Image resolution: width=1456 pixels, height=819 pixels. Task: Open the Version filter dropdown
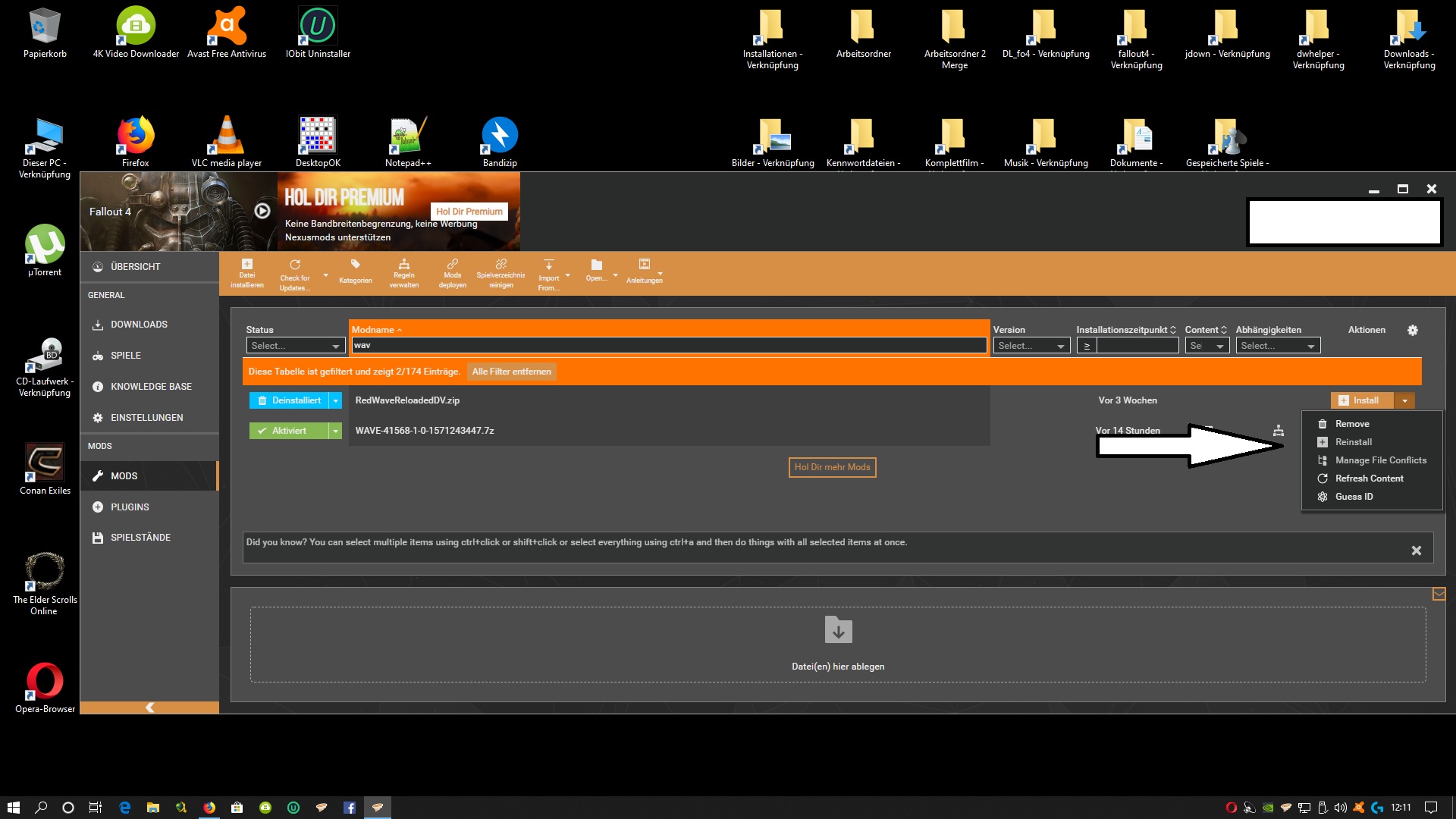point(1031,346)
